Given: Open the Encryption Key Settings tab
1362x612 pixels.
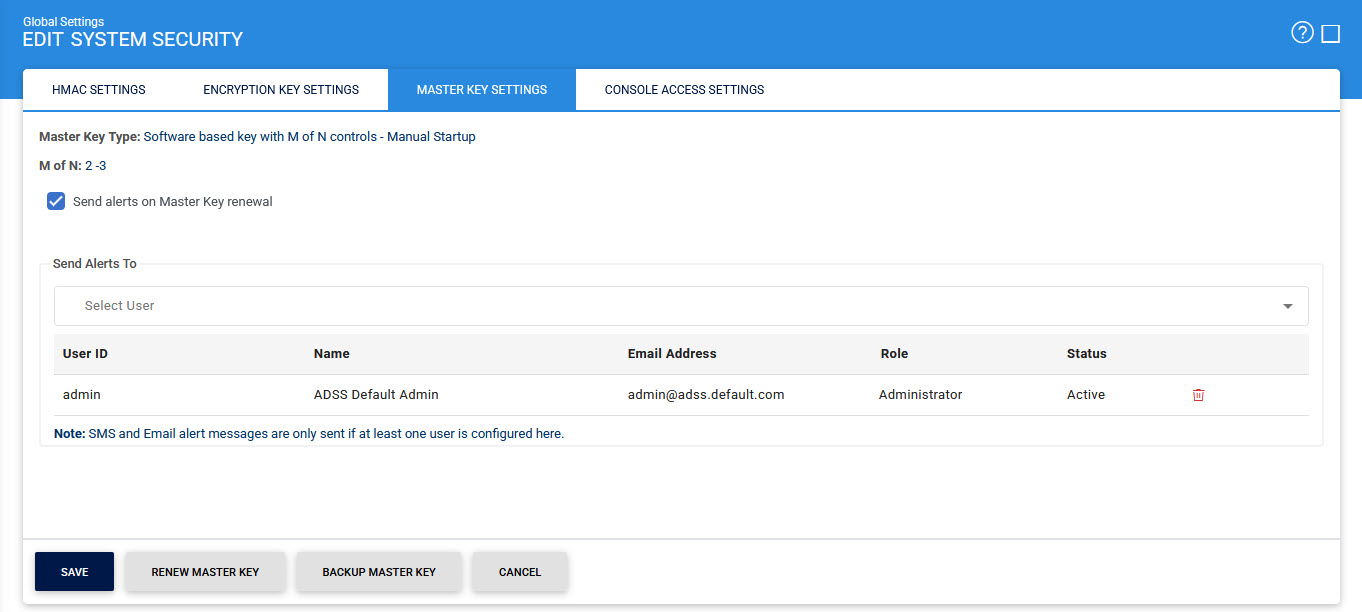Looking at the screenshot, I should click(x=281, y=90).
